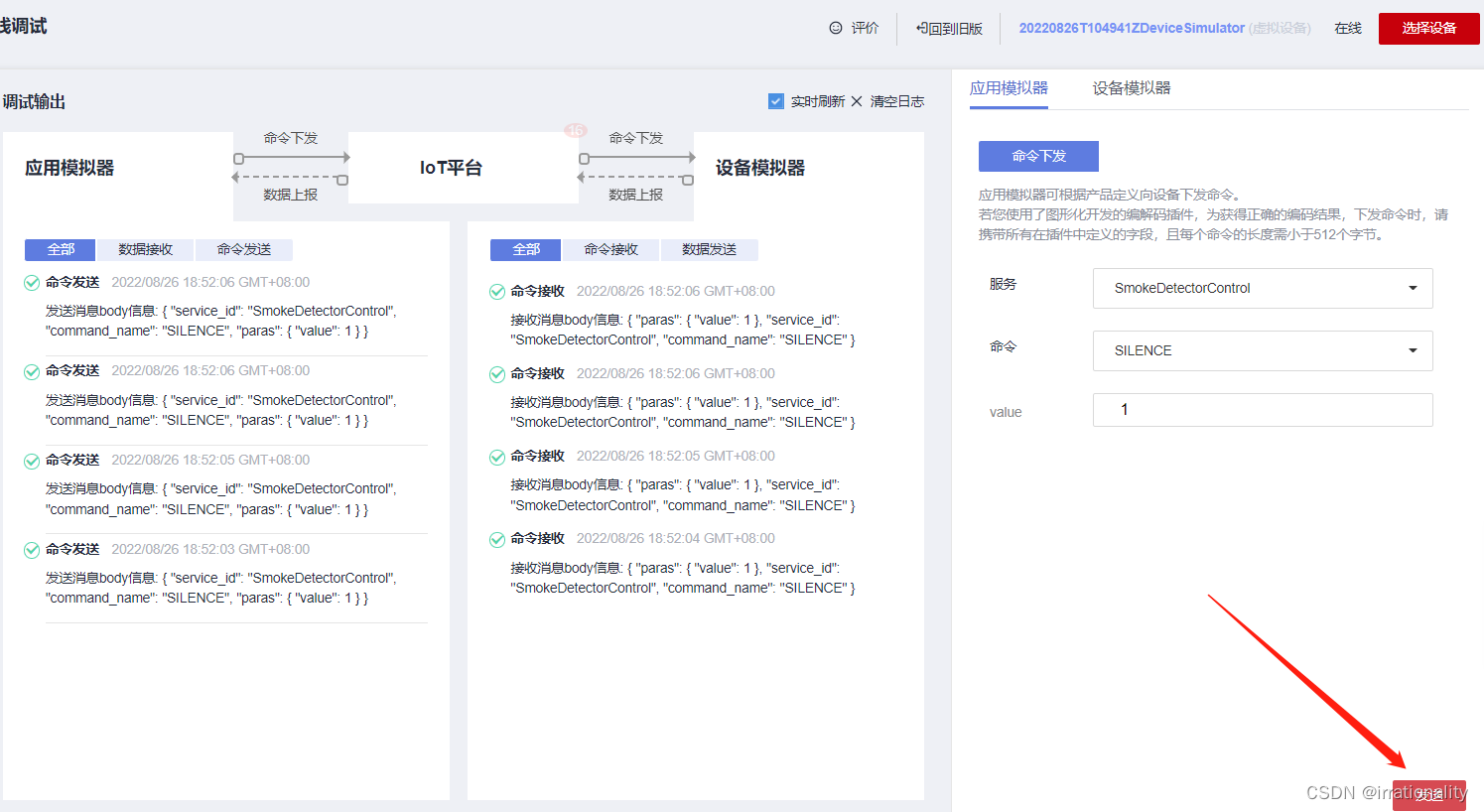The image size is (1484, 812).
Task: Click the red 发送 button at bottom
Action: (1429, 795)
